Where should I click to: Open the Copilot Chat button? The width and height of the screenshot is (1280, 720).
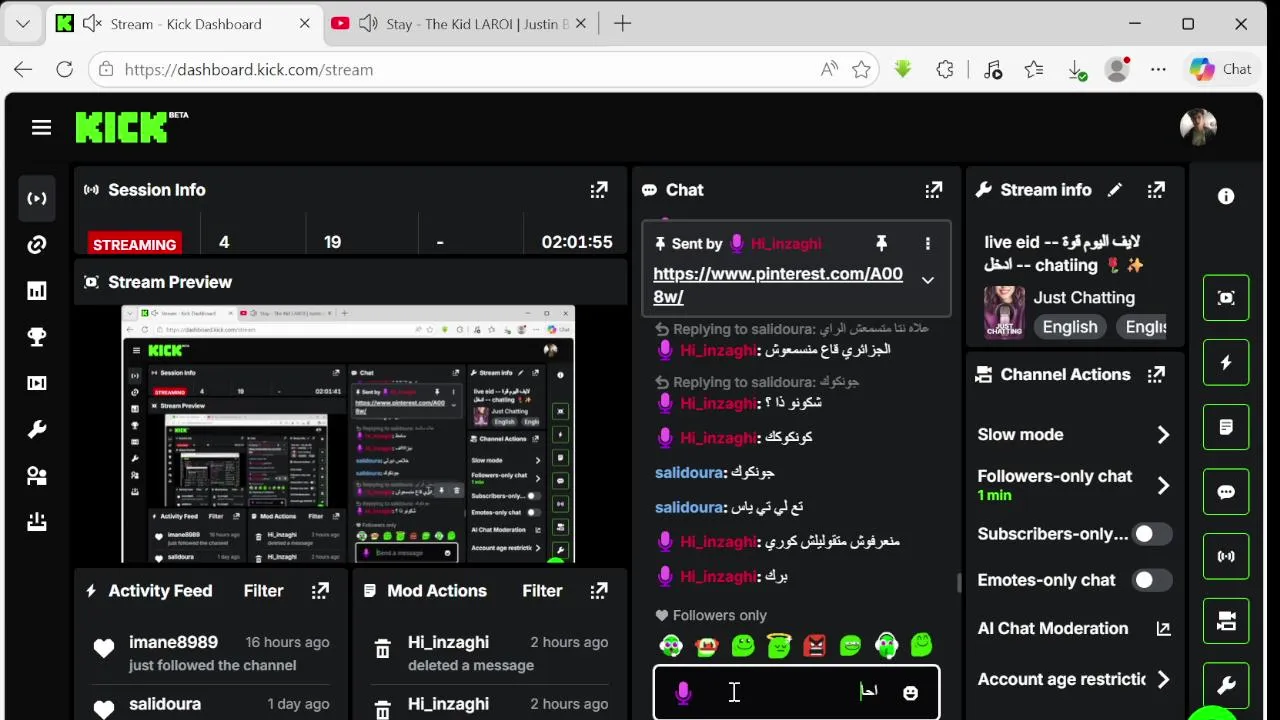pos(1220,69)
